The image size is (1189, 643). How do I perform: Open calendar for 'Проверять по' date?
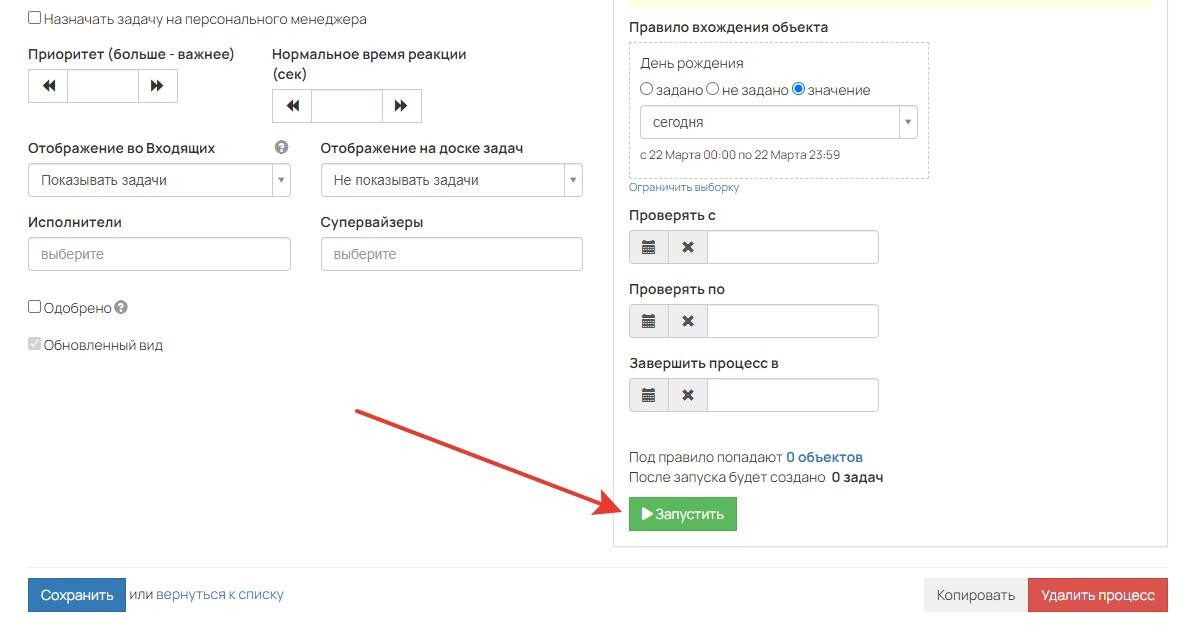(648, 321)
